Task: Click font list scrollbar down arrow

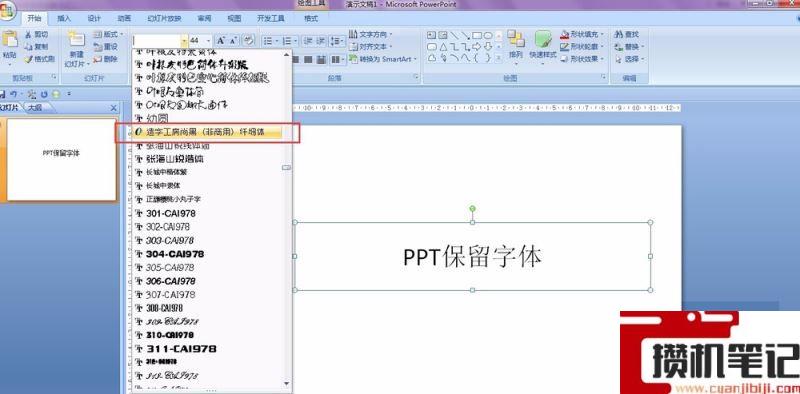Action: [x=287, y=383]
